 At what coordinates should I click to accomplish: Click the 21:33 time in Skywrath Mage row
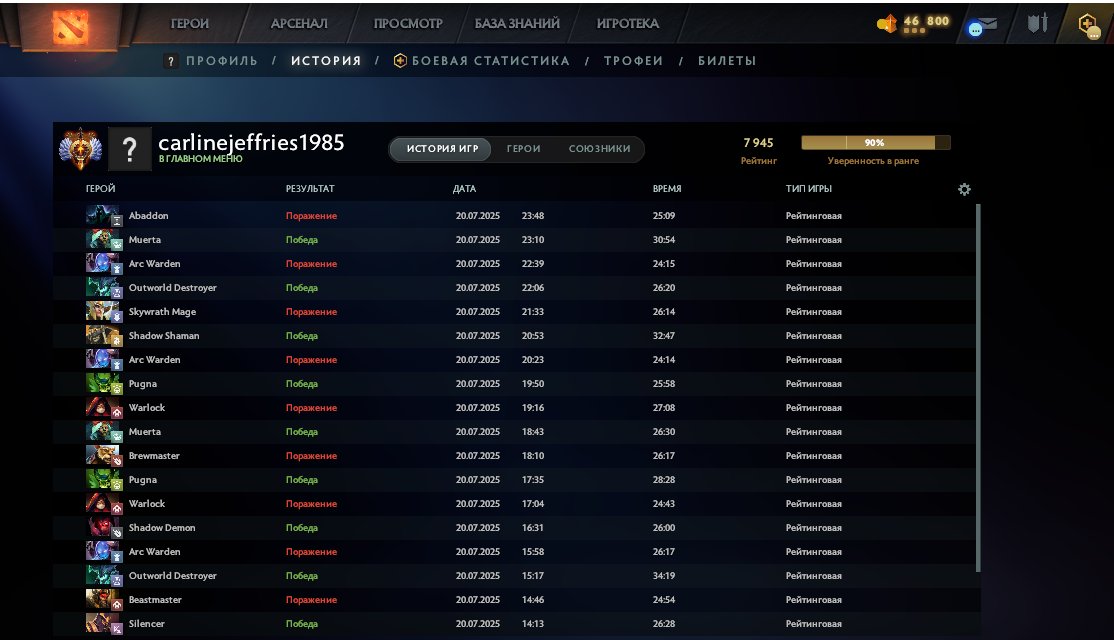[533, 312]
